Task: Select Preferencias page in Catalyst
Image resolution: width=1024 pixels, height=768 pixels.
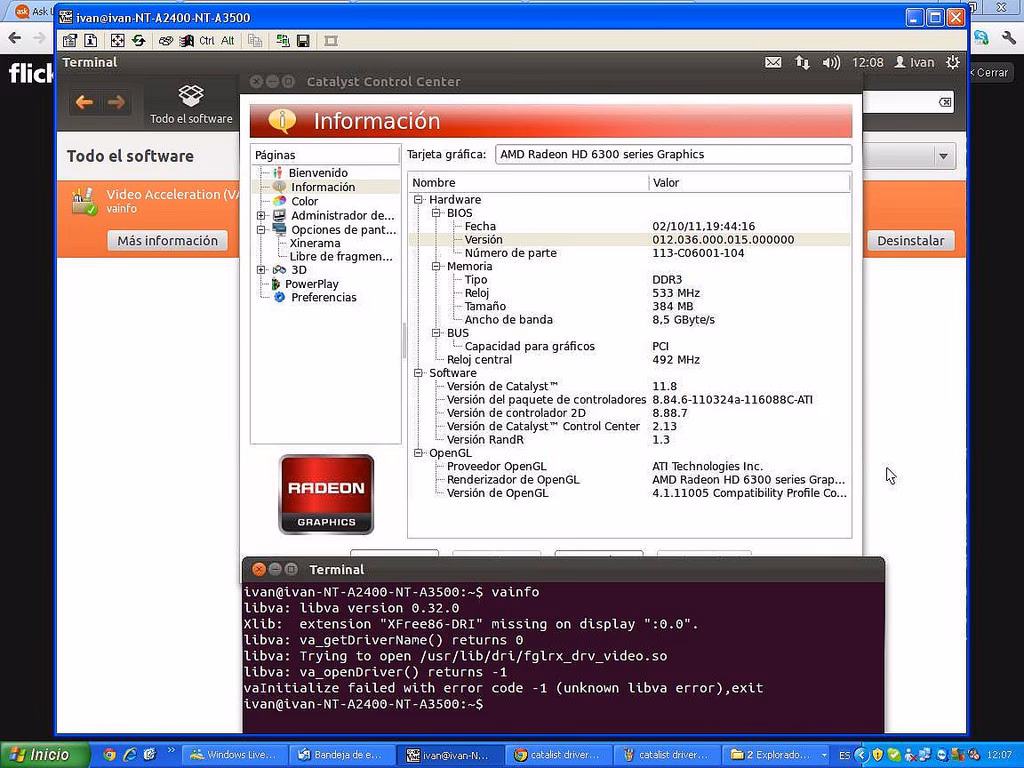Action: pos(323,298)
